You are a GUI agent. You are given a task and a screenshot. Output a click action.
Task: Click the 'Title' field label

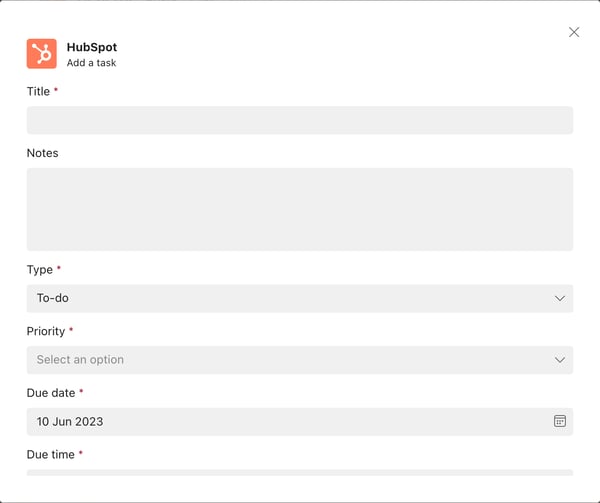pos(38,91)
